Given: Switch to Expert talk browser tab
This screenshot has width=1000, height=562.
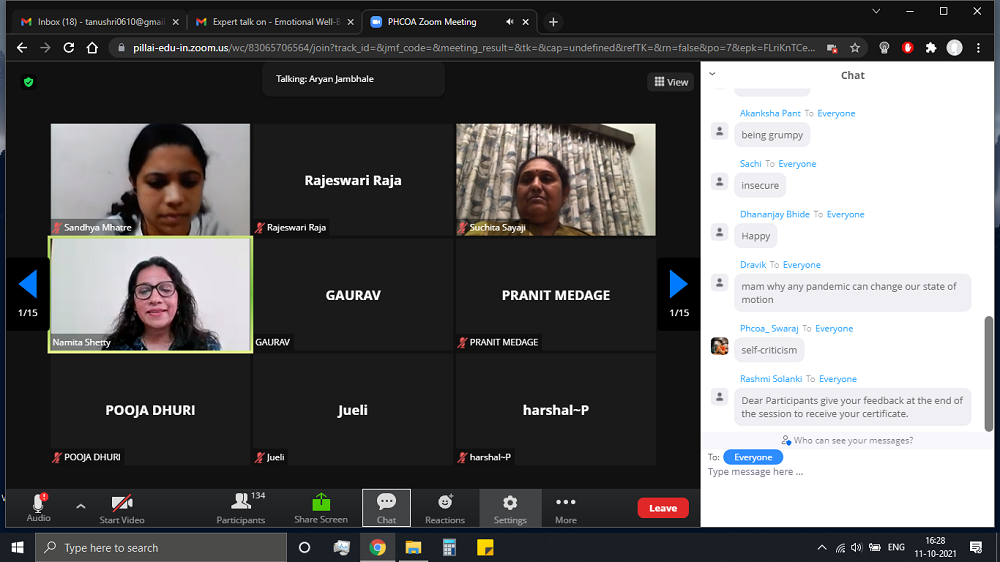Looking at the screenshot, I should click(266, 21).
